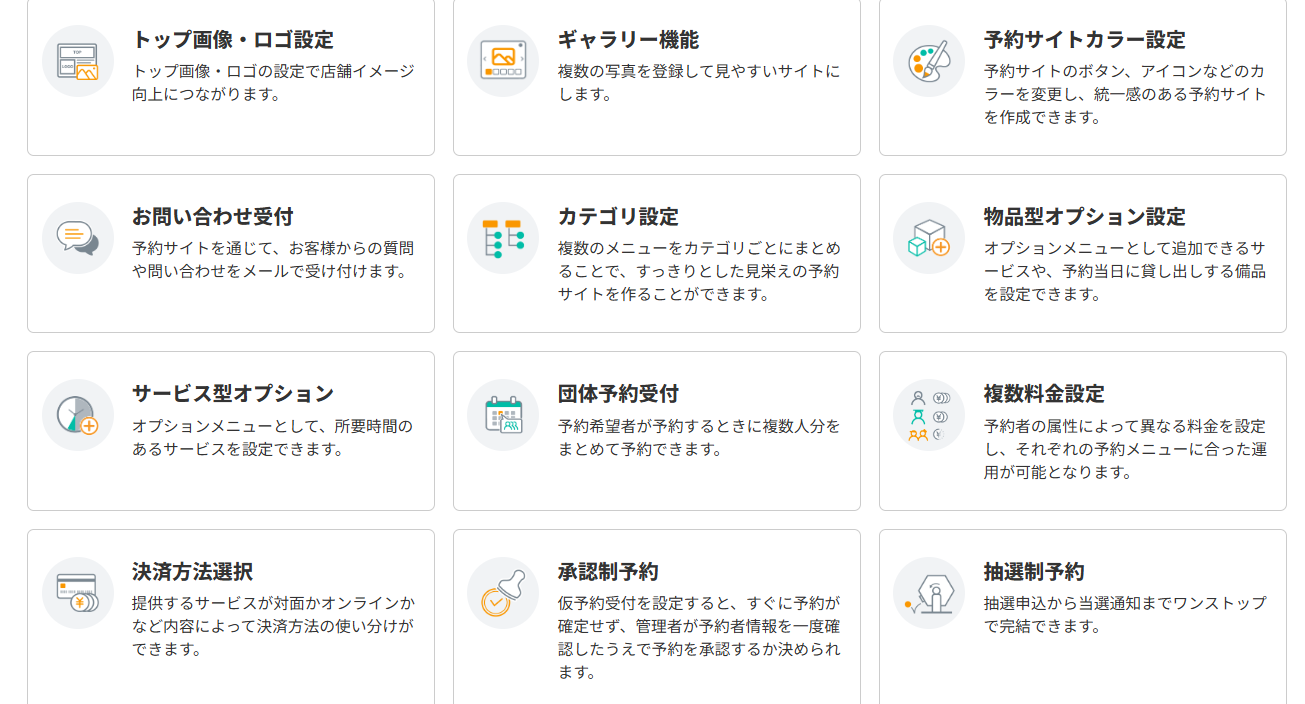Screen dimensions: 1305x704
Task: Select the カテゴリ設定 heading
Action: coord(618,217)
